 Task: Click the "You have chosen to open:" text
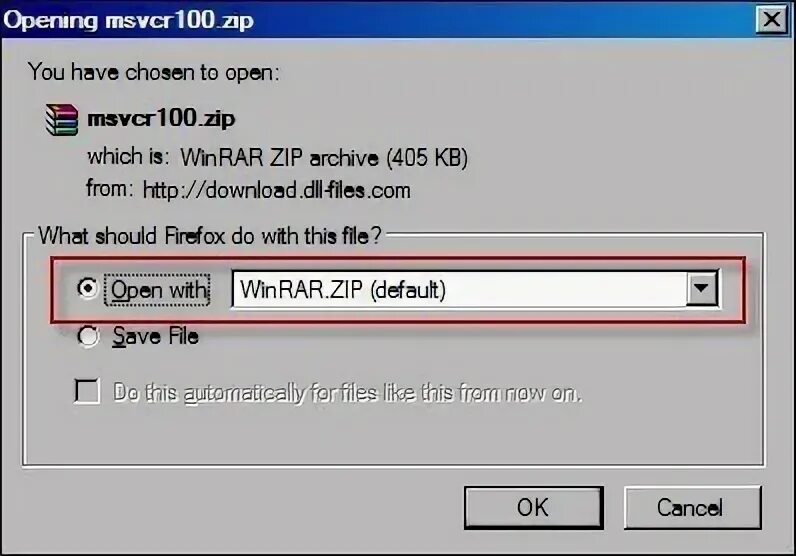click(154, 72)
